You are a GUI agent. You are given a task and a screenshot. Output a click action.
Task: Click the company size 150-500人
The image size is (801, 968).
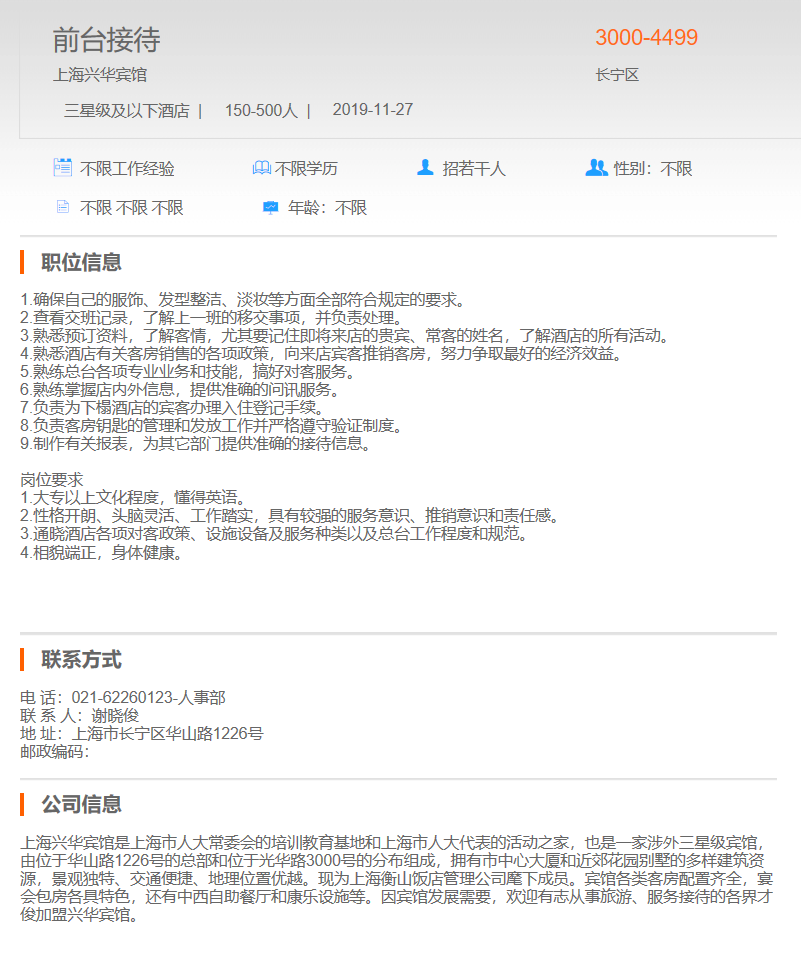click(261, 110)
